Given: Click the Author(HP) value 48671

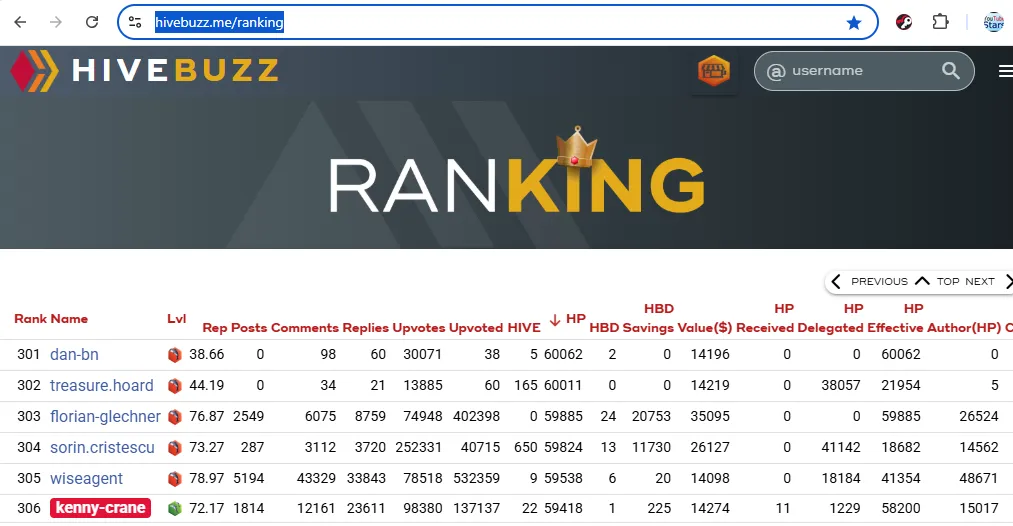Looking at the screenshot, I should tap(979, 478).
